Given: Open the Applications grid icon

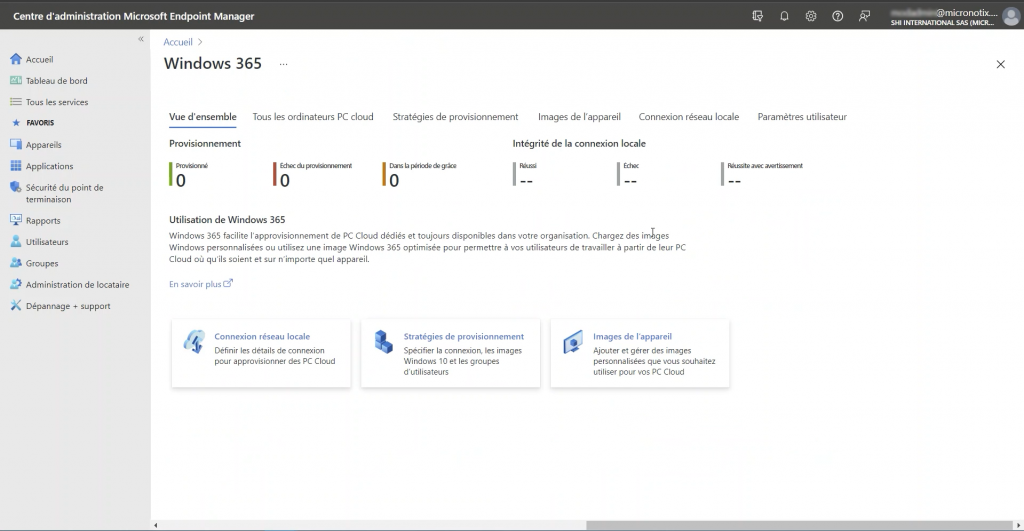Looking at the screenshot, I should click(x=16, y=166).
